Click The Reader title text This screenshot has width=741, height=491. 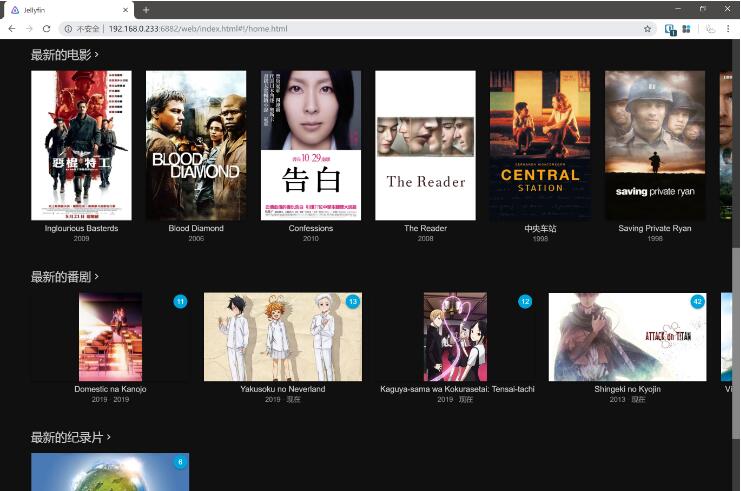point(425,228)
